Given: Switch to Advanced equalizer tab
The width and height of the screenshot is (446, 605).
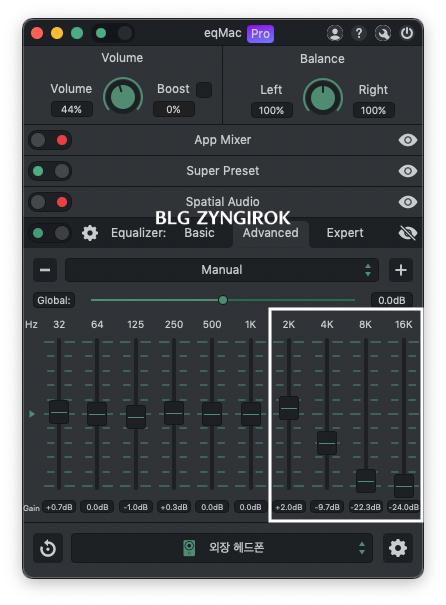Looking at the screenshot, I should point(270,233).
